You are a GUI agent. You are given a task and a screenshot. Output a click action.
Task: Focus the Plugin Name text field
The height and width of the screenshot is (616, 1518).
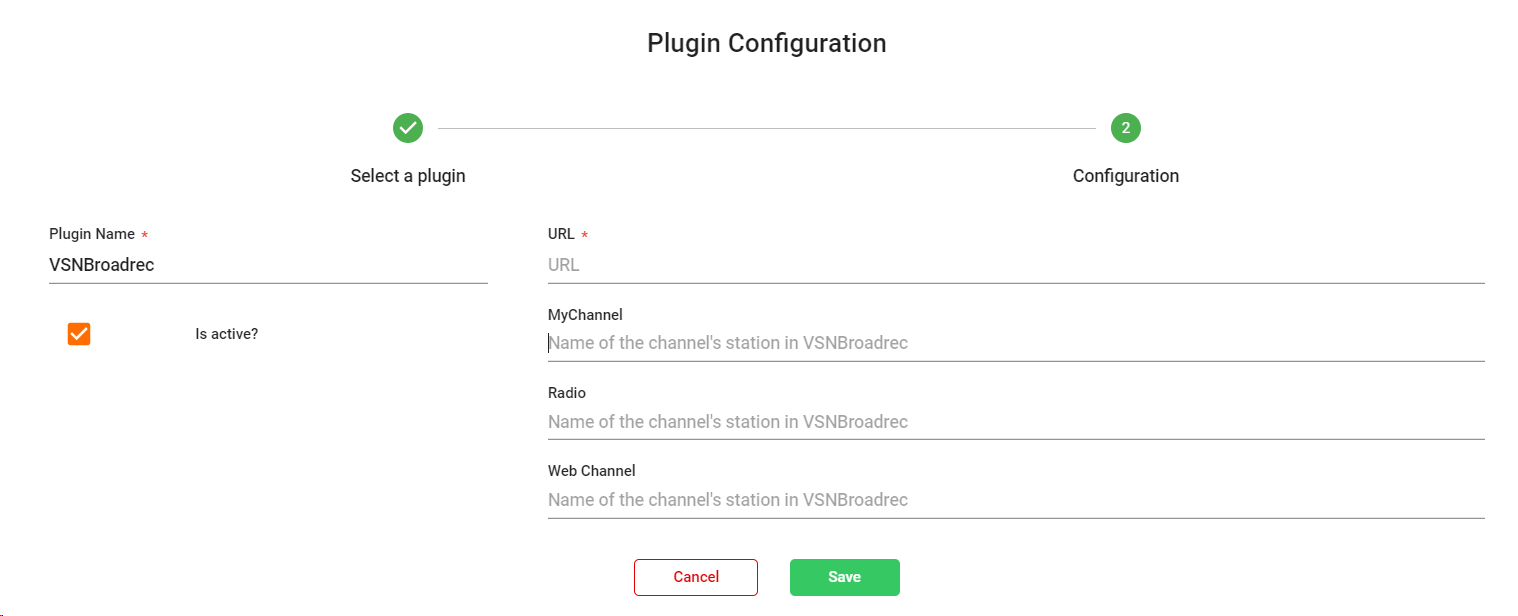tap(268, 265)
